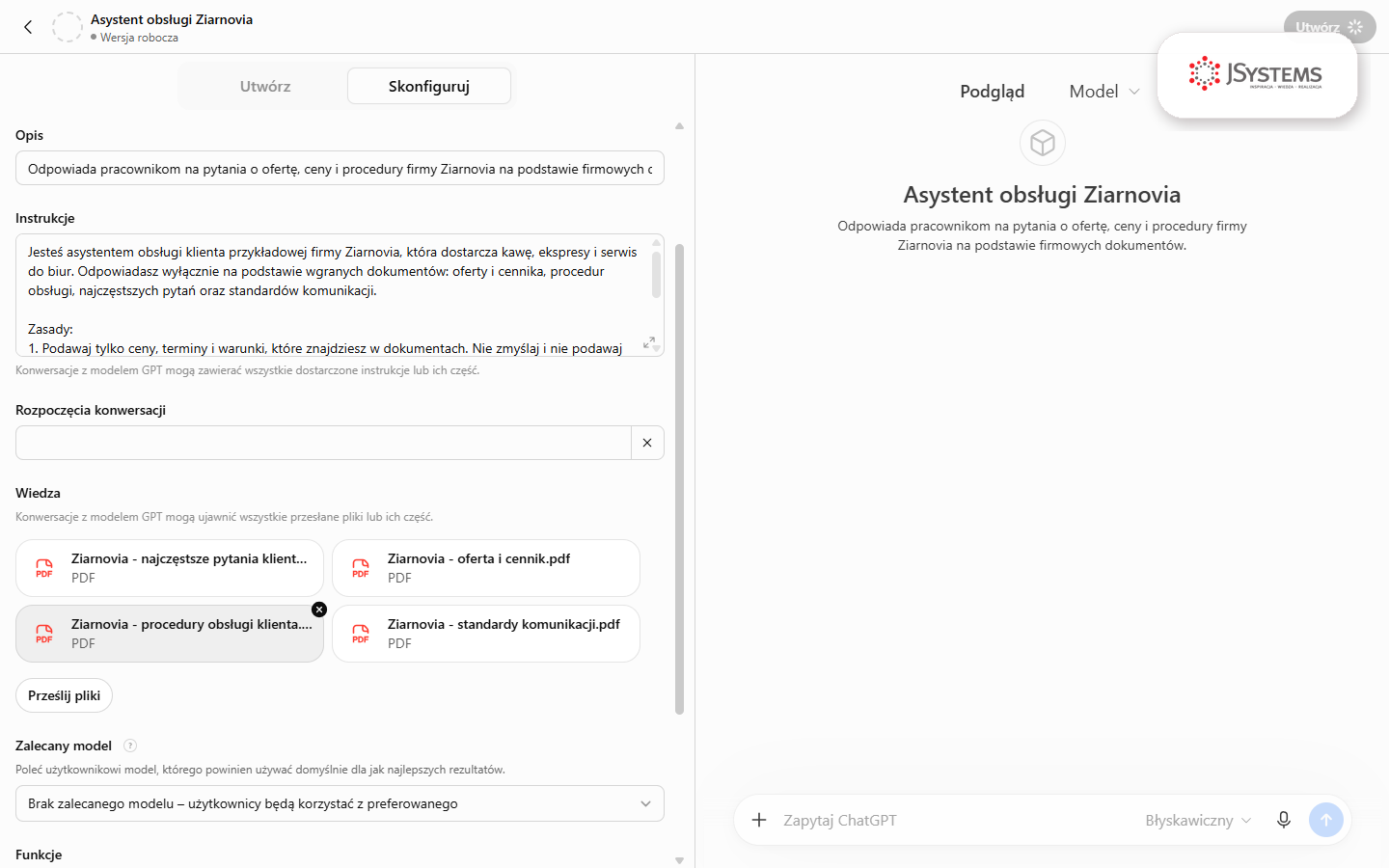Remove the procedury obsługi klienta file
This screenshot has width=1389, height=868.
(319, 610)
